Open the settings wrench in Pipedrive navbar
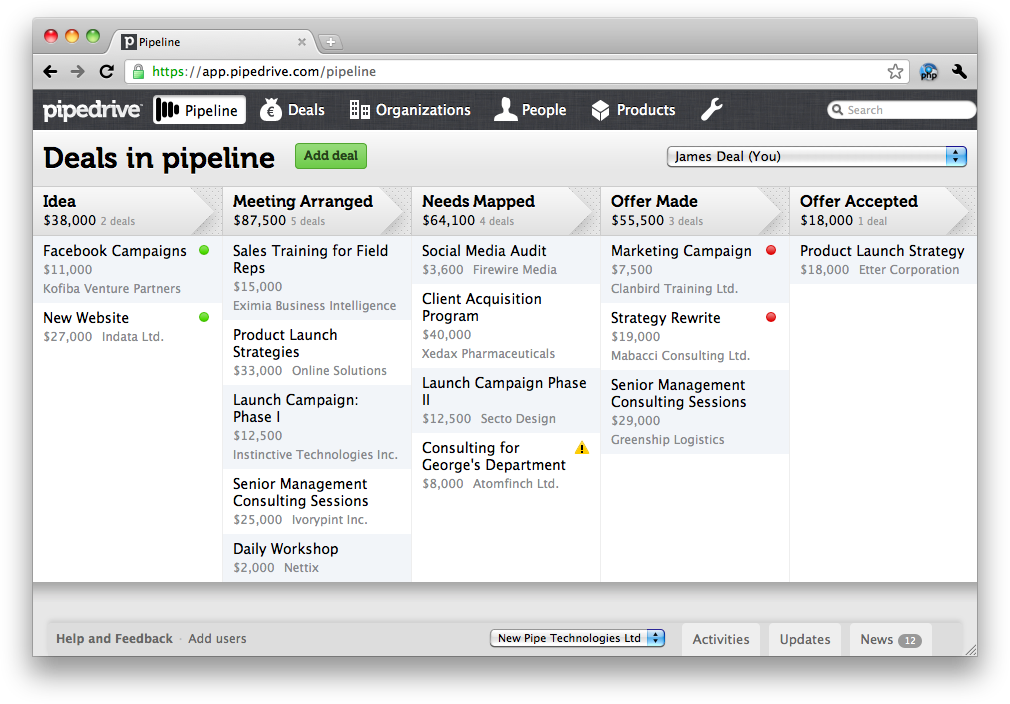The width and height of the screenshot is (1010, 704). 711,109
